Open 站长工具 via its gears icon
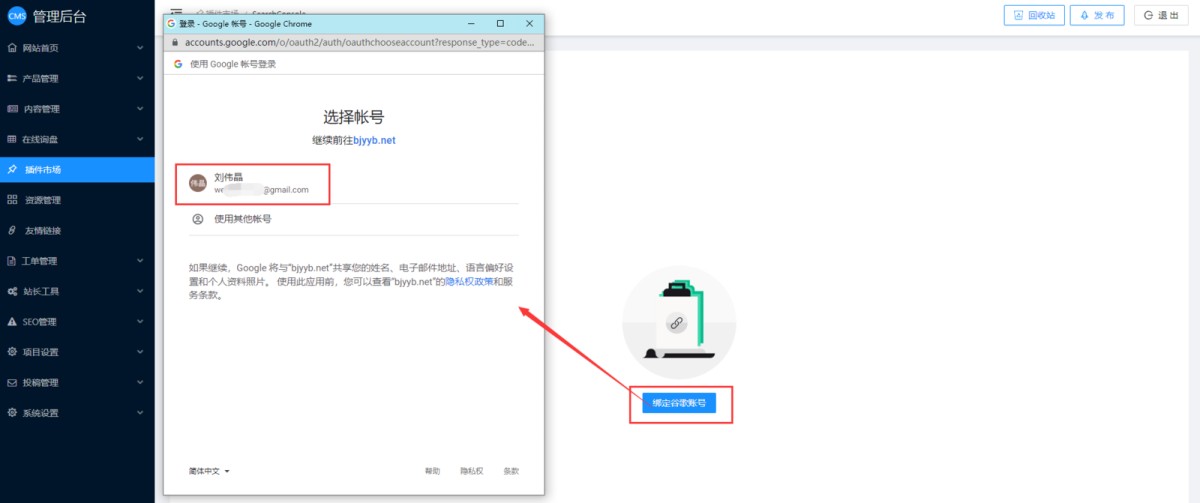The image size is (1200, 503). tap(12, 291)
